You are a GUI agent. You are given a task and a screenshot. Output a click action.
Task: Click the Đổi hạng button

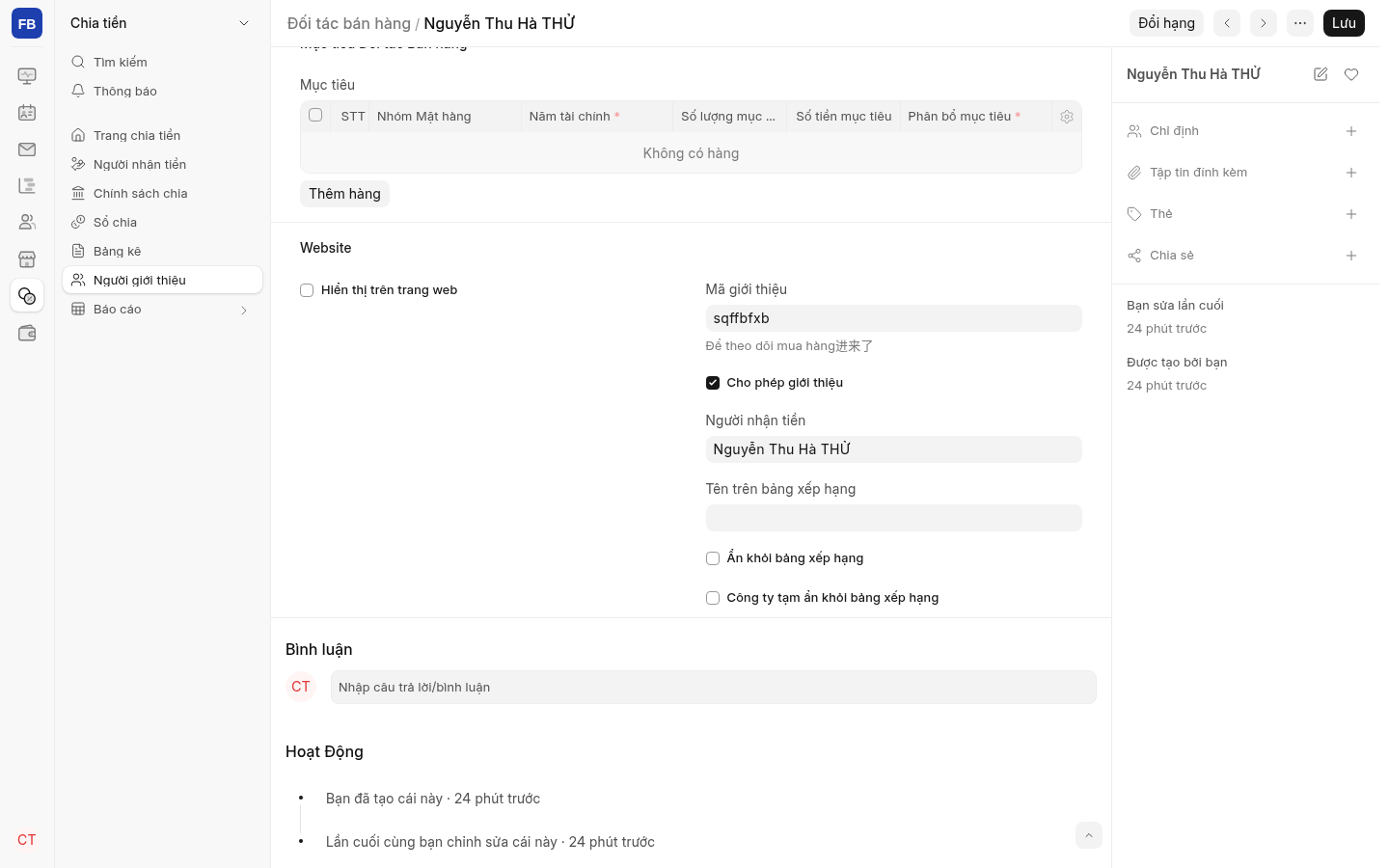tap(1166, 23)
